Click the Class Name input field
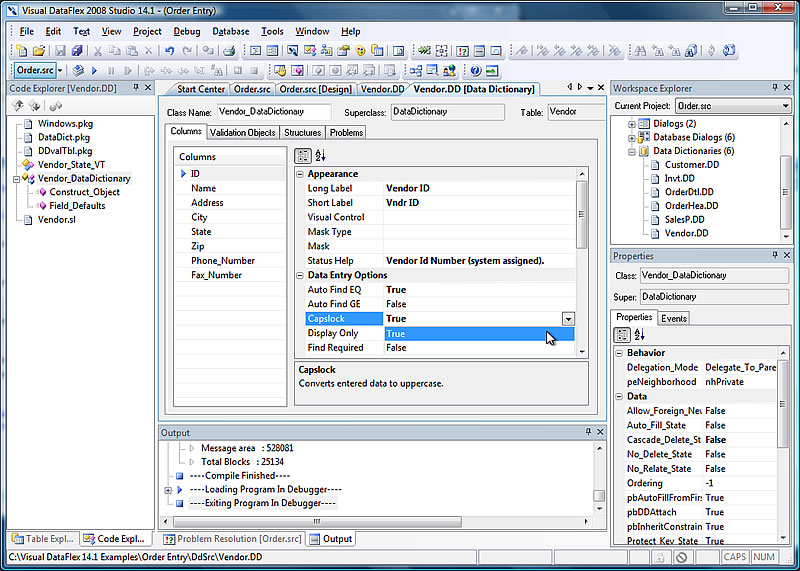The image size is (800, 571). (x=272, y=112)
